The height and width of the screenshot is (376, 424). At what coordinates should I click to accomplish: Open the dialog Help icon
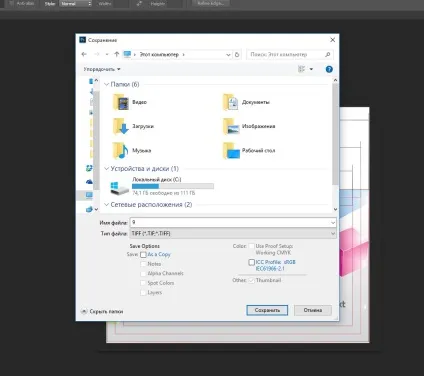(x=329, y=69)
